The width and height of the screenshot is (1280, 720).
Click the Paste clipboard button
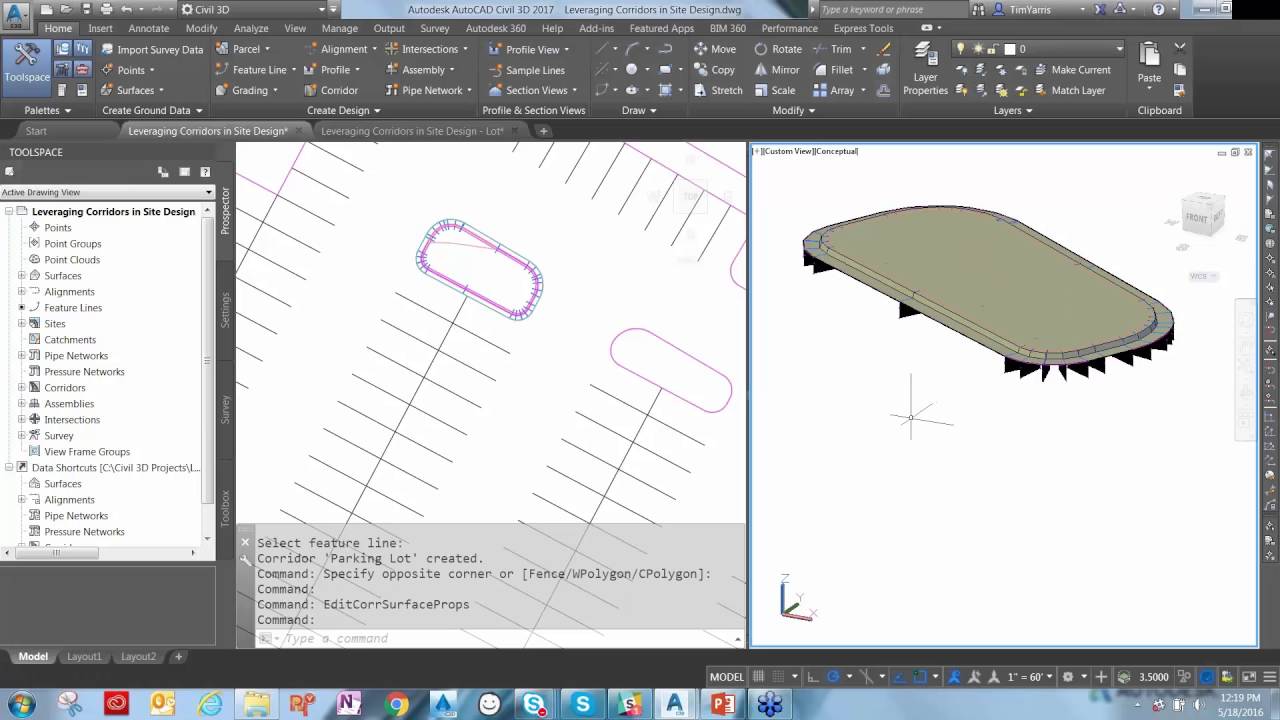[1149, 62]
